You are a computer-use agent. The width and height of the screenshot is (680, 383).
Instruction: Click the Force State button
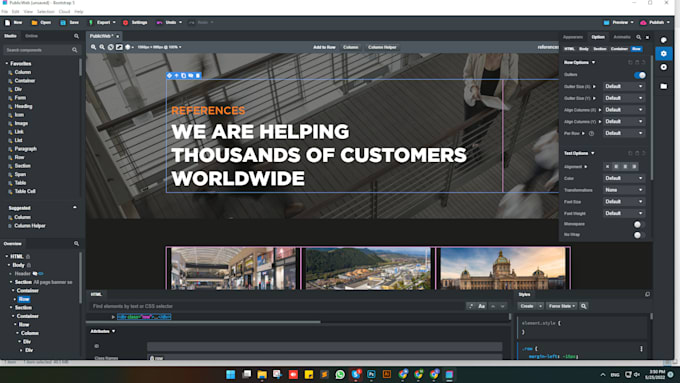[561, 306]
